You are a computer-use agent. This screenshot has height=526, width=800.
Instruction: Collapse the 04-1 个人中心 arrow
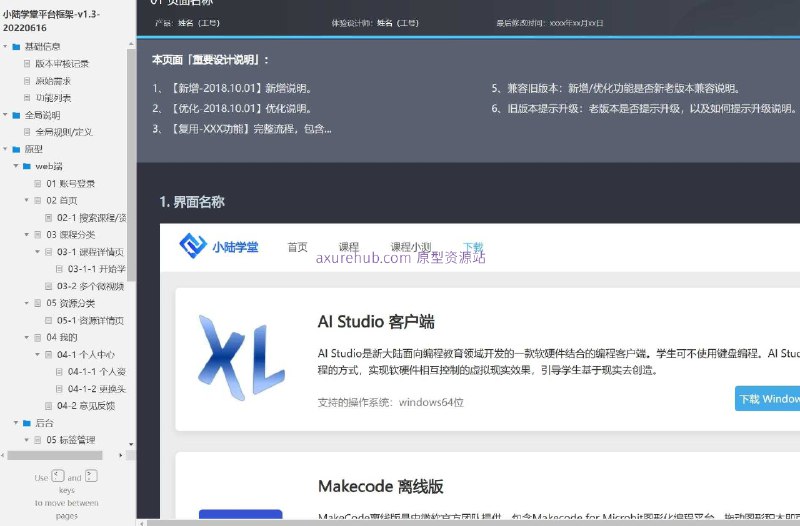37,354
